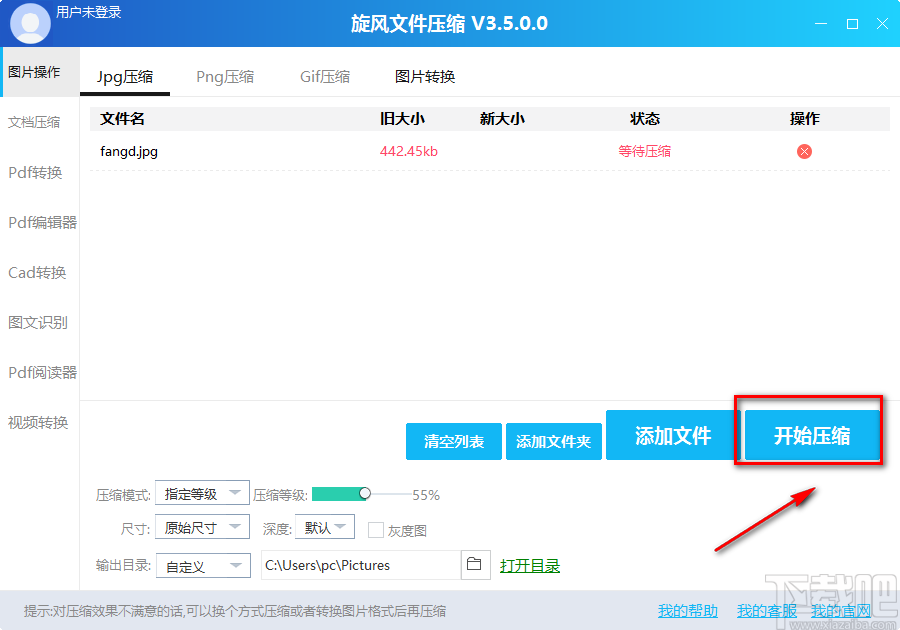Open the Pdf编辑器 tool
This screenshot has height=630, width=900.
point(40,222)
